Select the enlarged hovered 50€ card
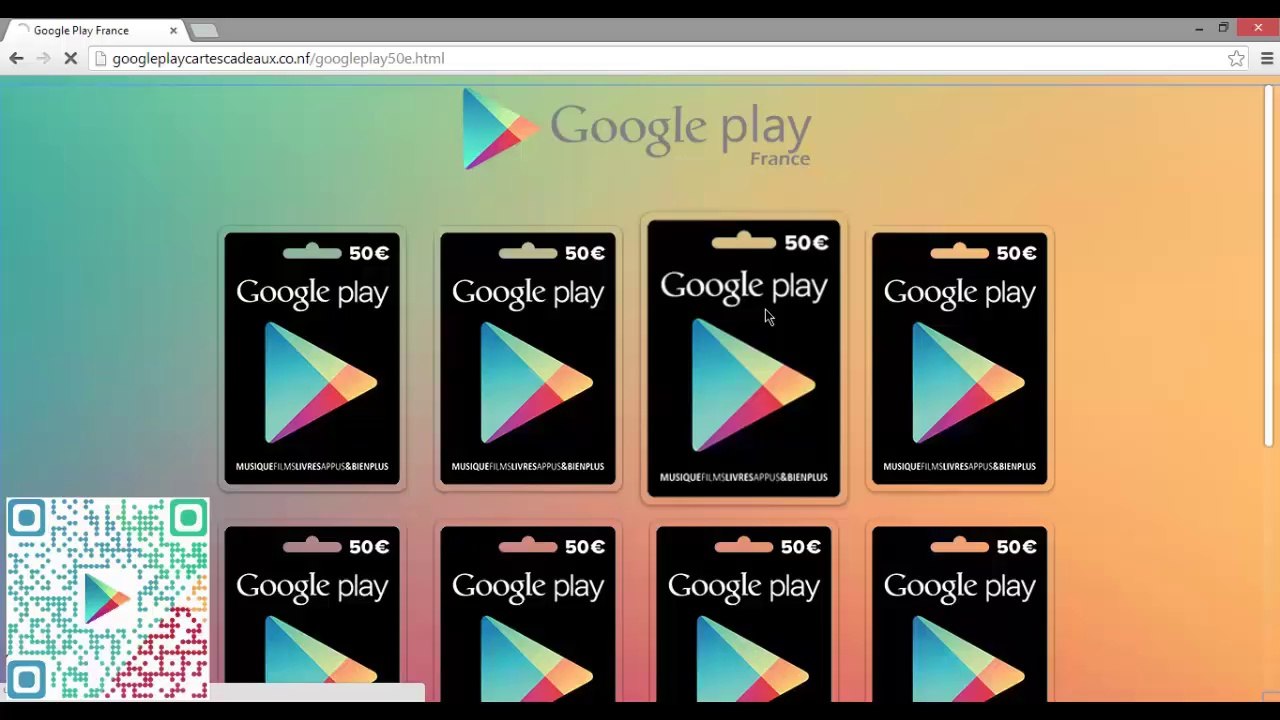Viewport: 1280px width, 720px height. coord(744,358)
